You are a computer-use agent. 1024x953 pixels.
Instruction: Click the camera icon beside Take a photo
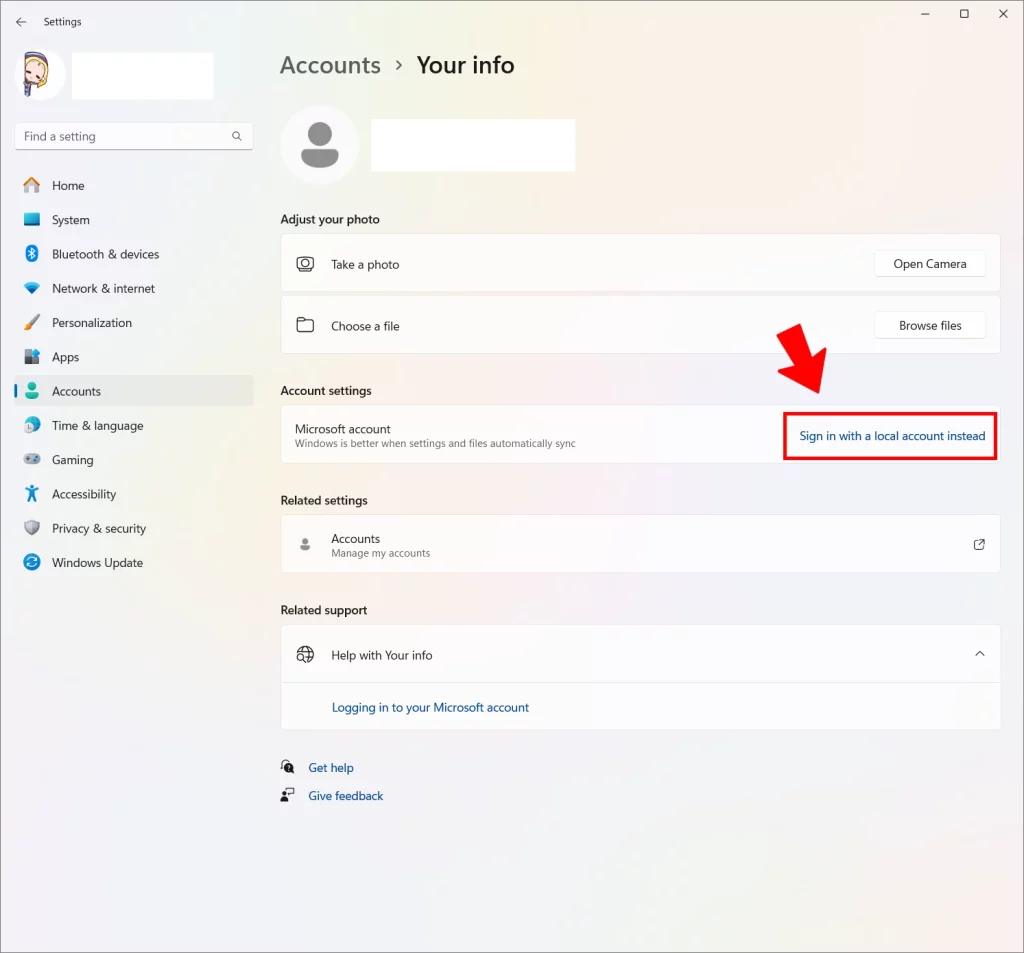pyautogui.click(x=305, y=264)
